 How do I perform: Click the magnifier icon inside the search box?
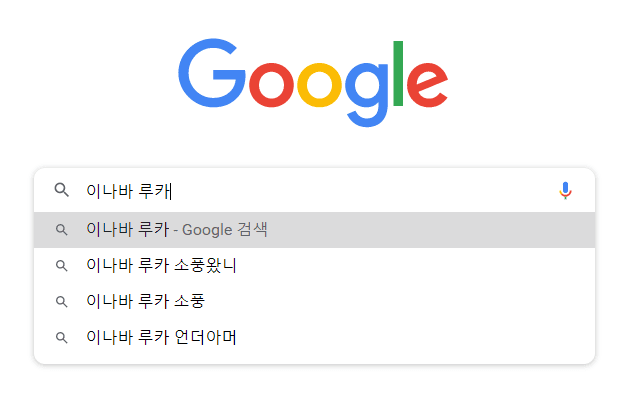pos(62,190)
